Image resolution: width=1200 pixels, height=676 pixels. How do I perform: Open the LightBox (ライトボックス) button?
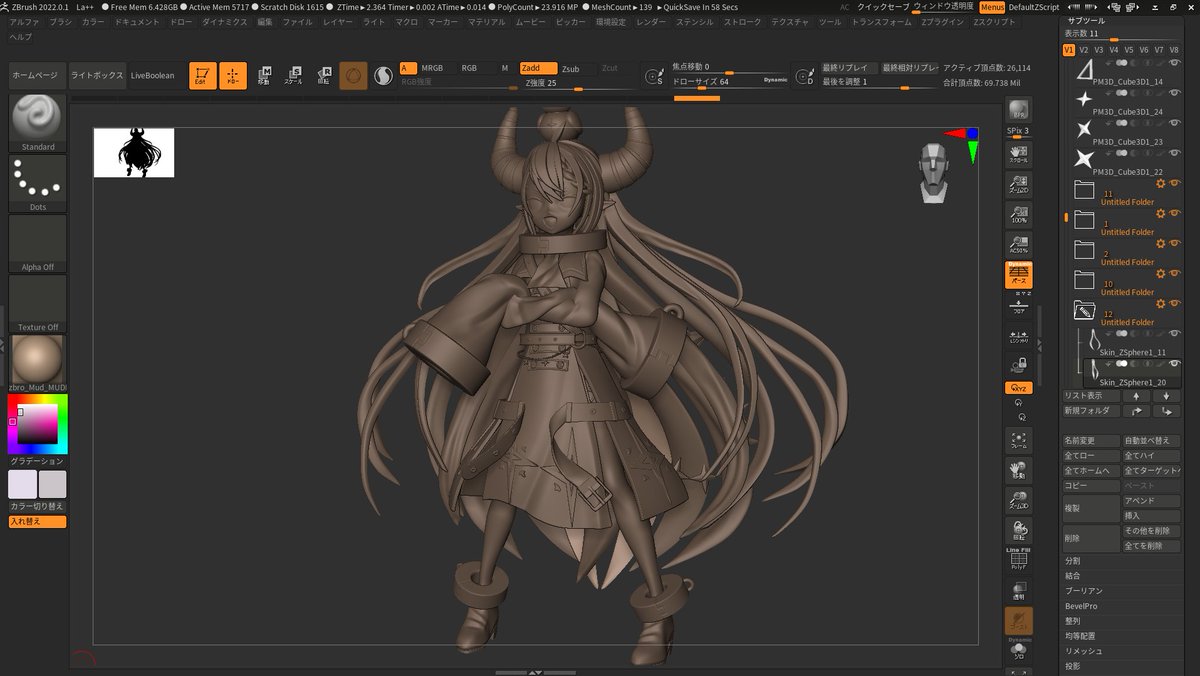97,76
